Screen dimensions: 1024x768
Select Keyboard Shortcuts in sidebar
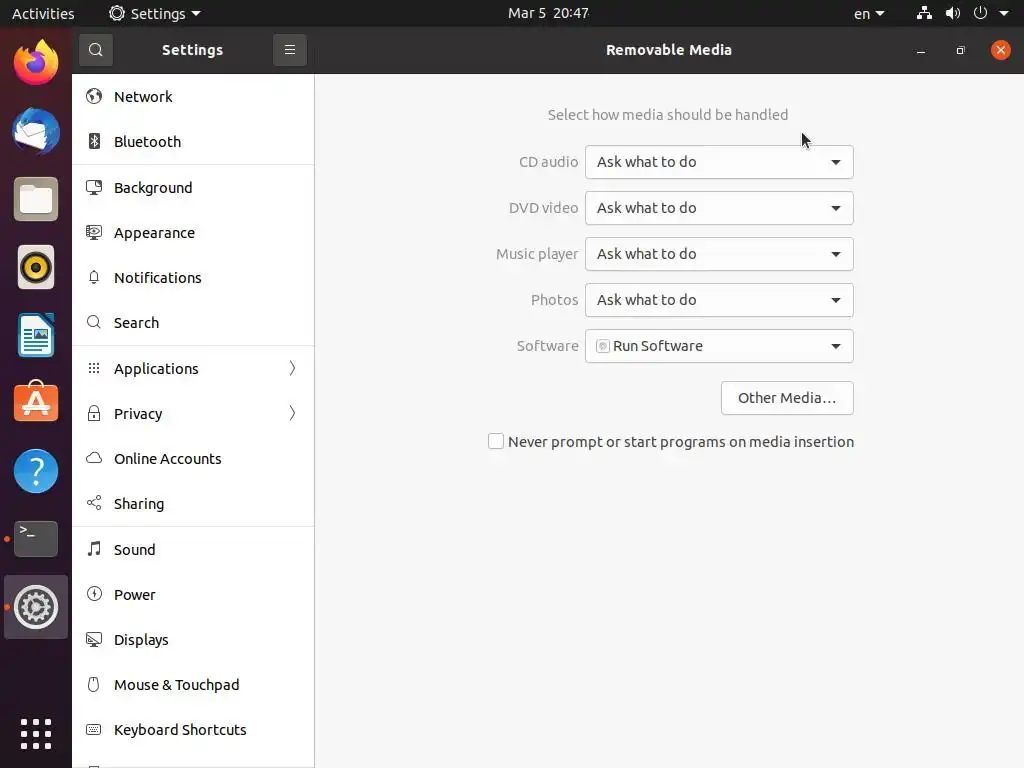click(x=180, y=730)
